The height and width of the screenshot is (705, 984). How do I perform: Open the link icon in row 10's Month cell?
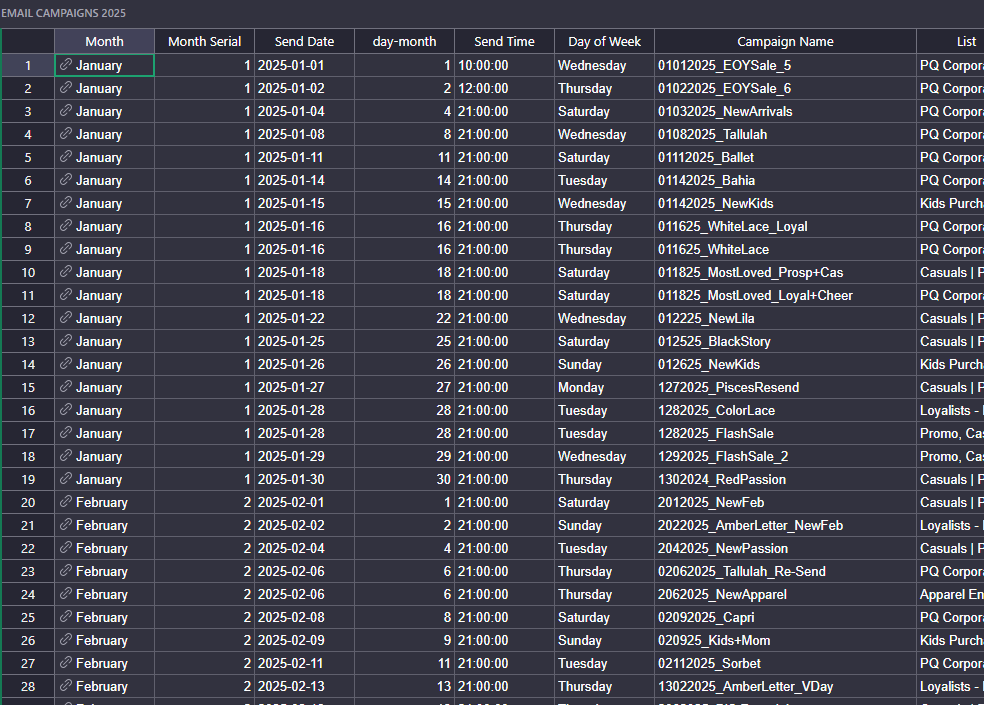click(x=66, y=272)
